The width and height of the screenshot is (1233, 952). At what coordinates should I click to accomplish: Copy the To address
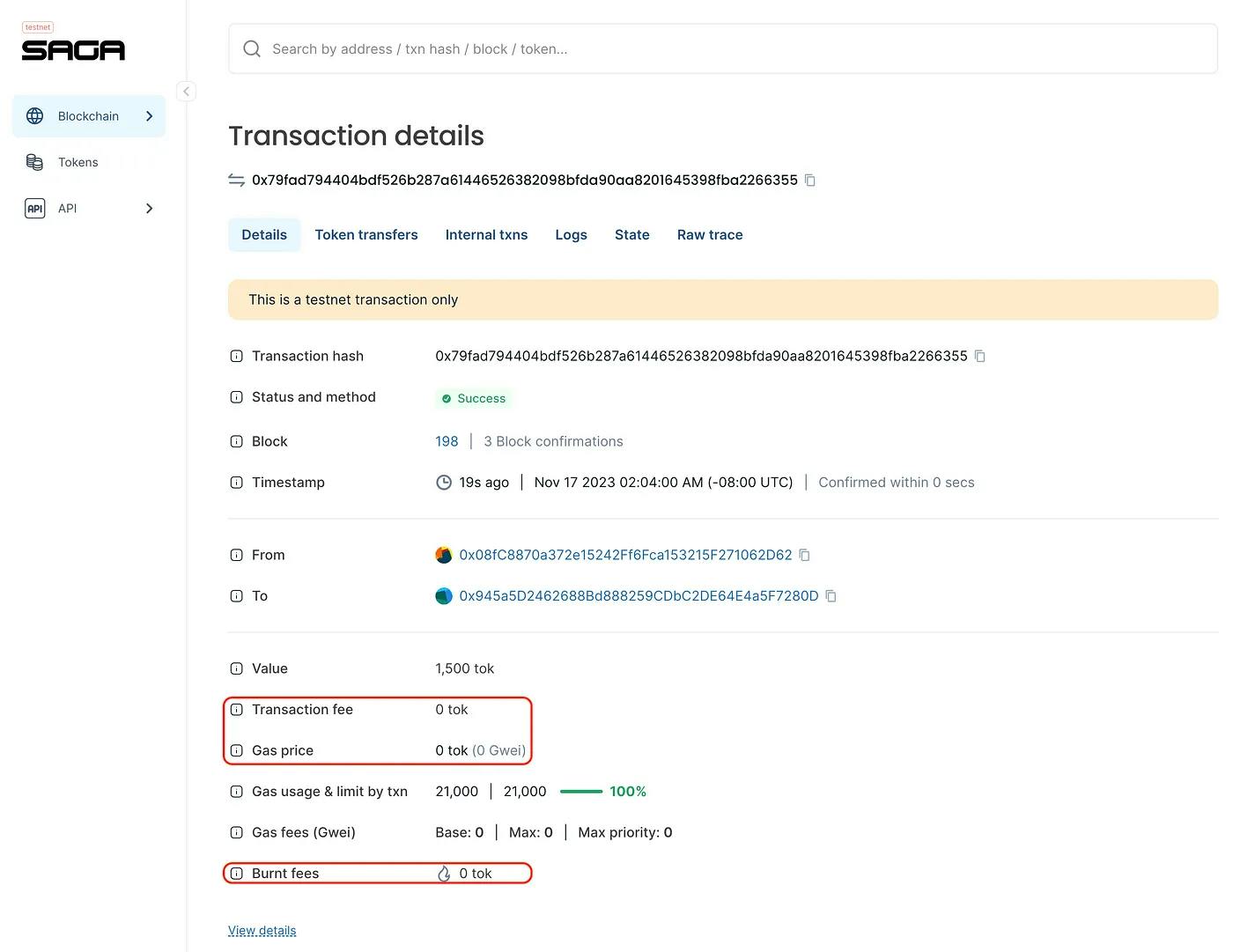point(831,596)
